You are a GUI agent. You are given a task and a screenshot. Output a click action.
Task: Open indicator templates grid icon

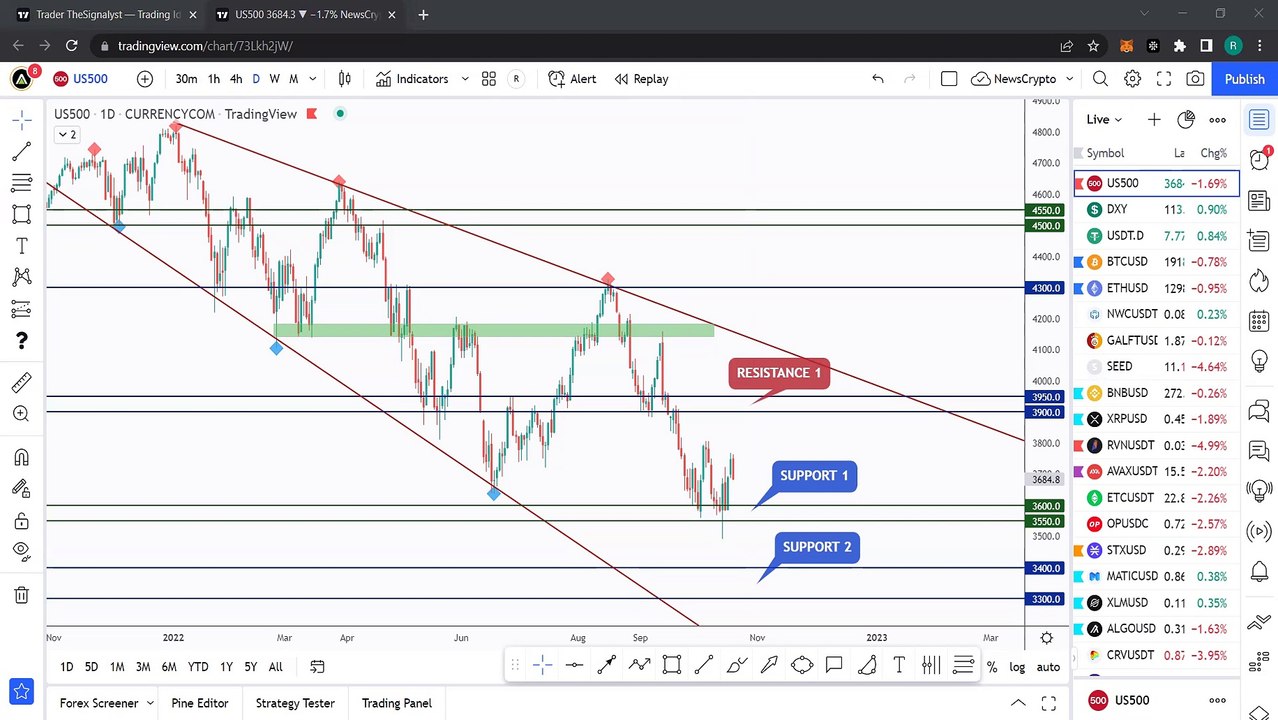(x=489, y=79)
